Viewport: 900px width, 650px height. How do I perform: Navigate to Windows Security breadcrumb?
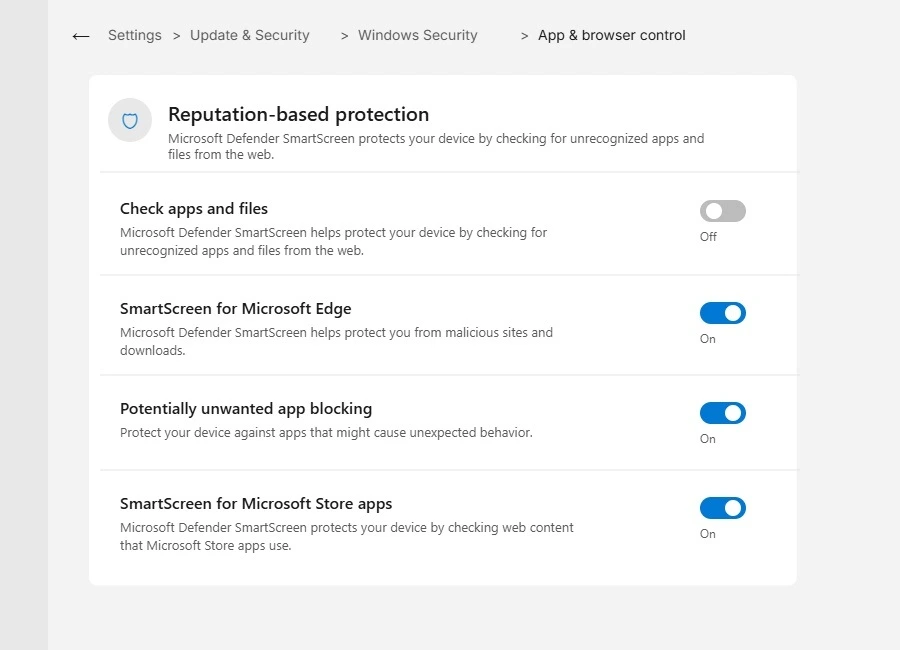point(417,35)
